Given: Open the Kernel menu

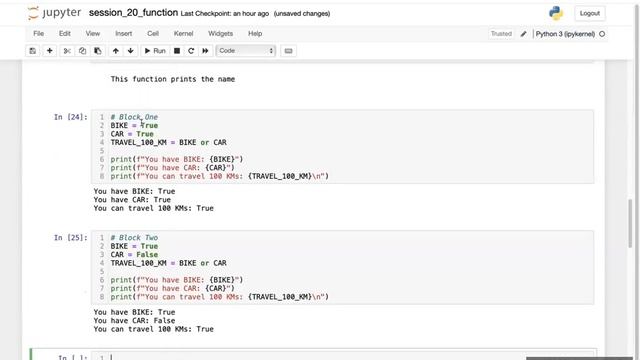Looking at the screenshot, I should (183, 33).
